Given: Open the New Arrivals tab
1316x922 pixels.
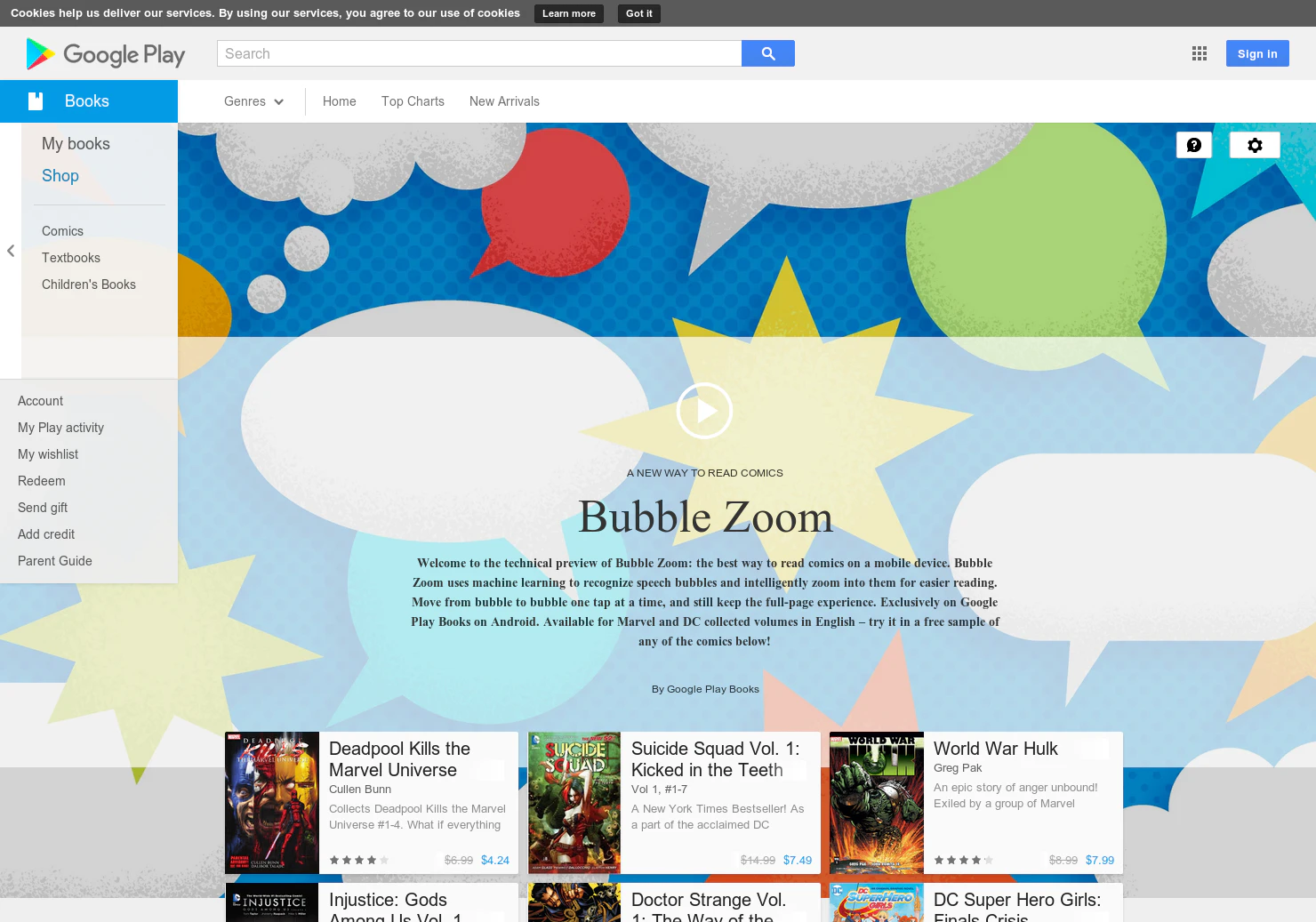Looking at the screenshot, I should pyautogui.click(x=504, y=101).
